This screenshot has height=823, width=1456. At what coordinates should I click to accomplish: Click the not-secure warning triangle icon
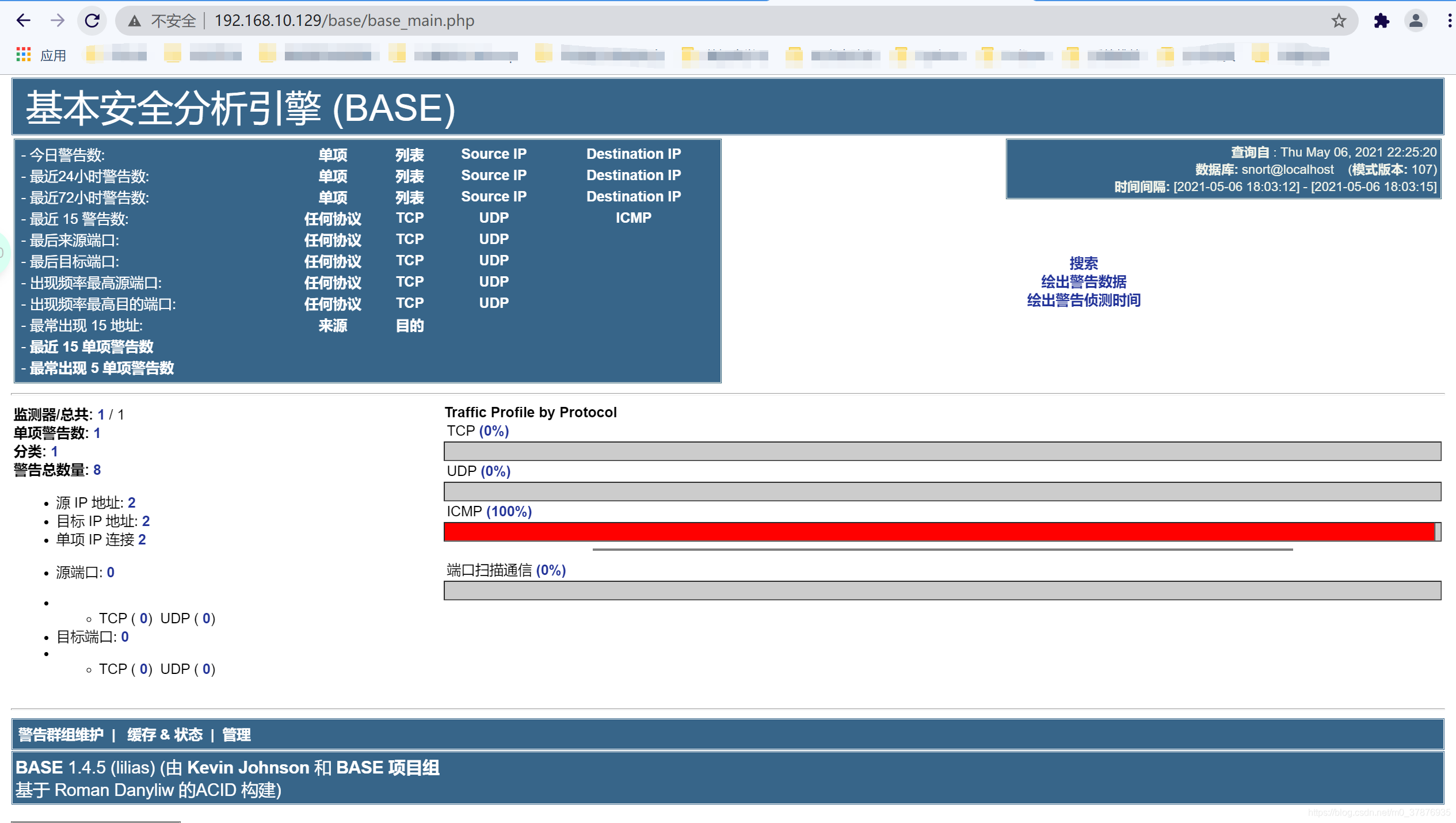(x=134, y=21)
